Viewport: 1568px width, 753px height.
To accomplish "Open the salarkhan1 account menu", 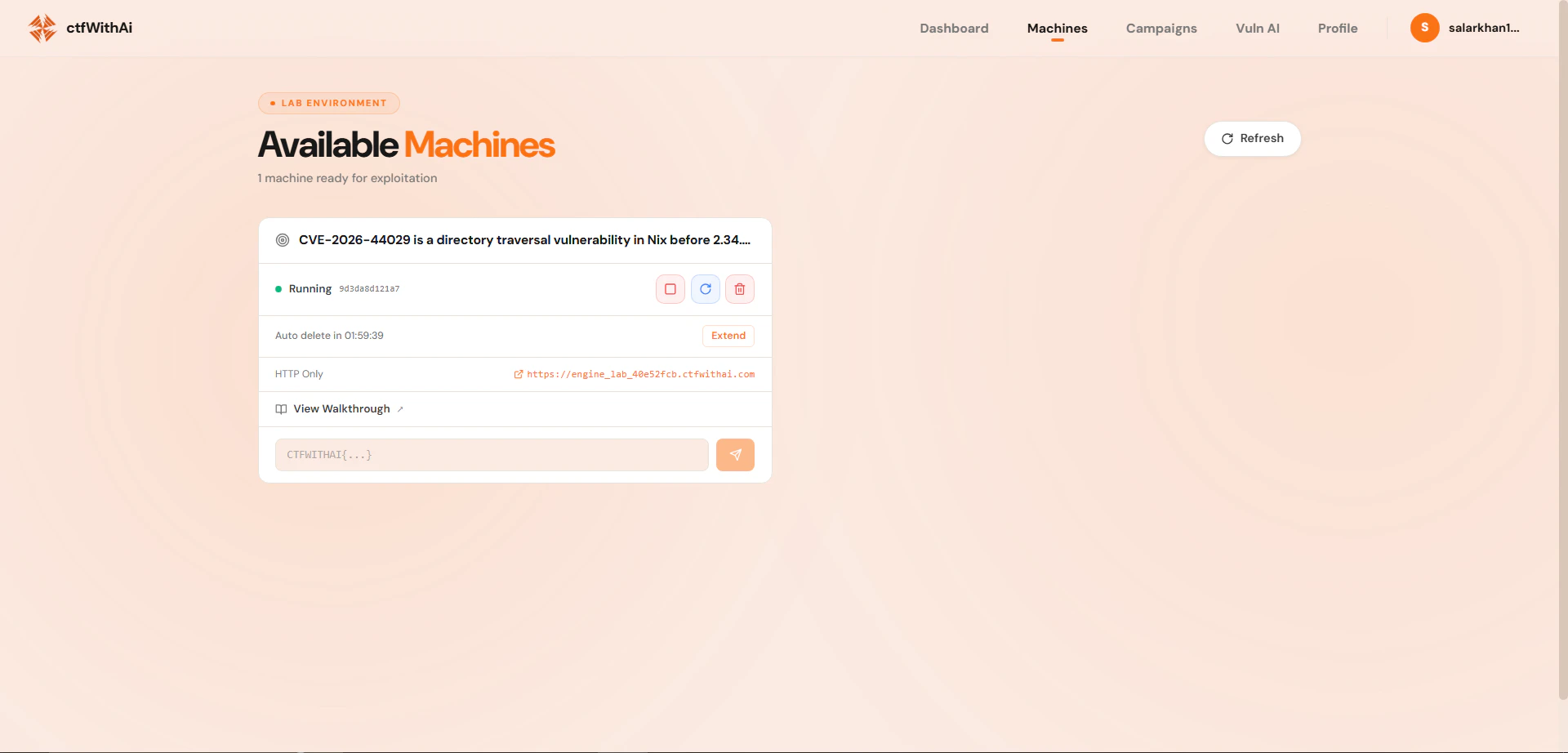I will 1483,28.
